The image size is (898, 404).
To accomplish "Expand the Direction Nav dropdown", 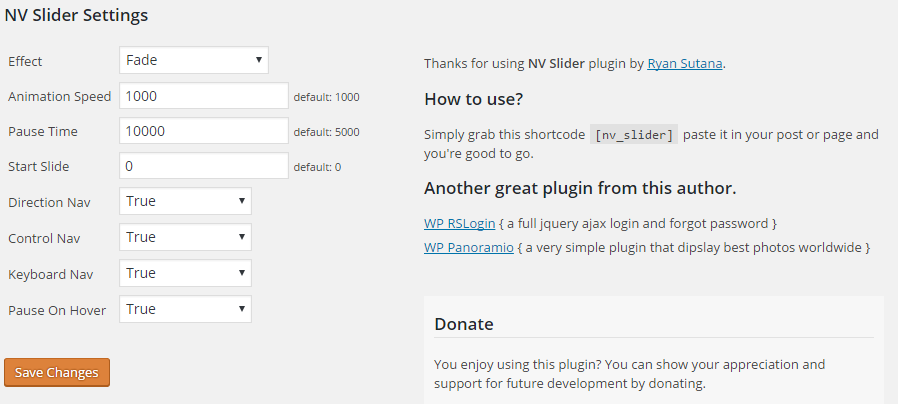I will point(185,201).
